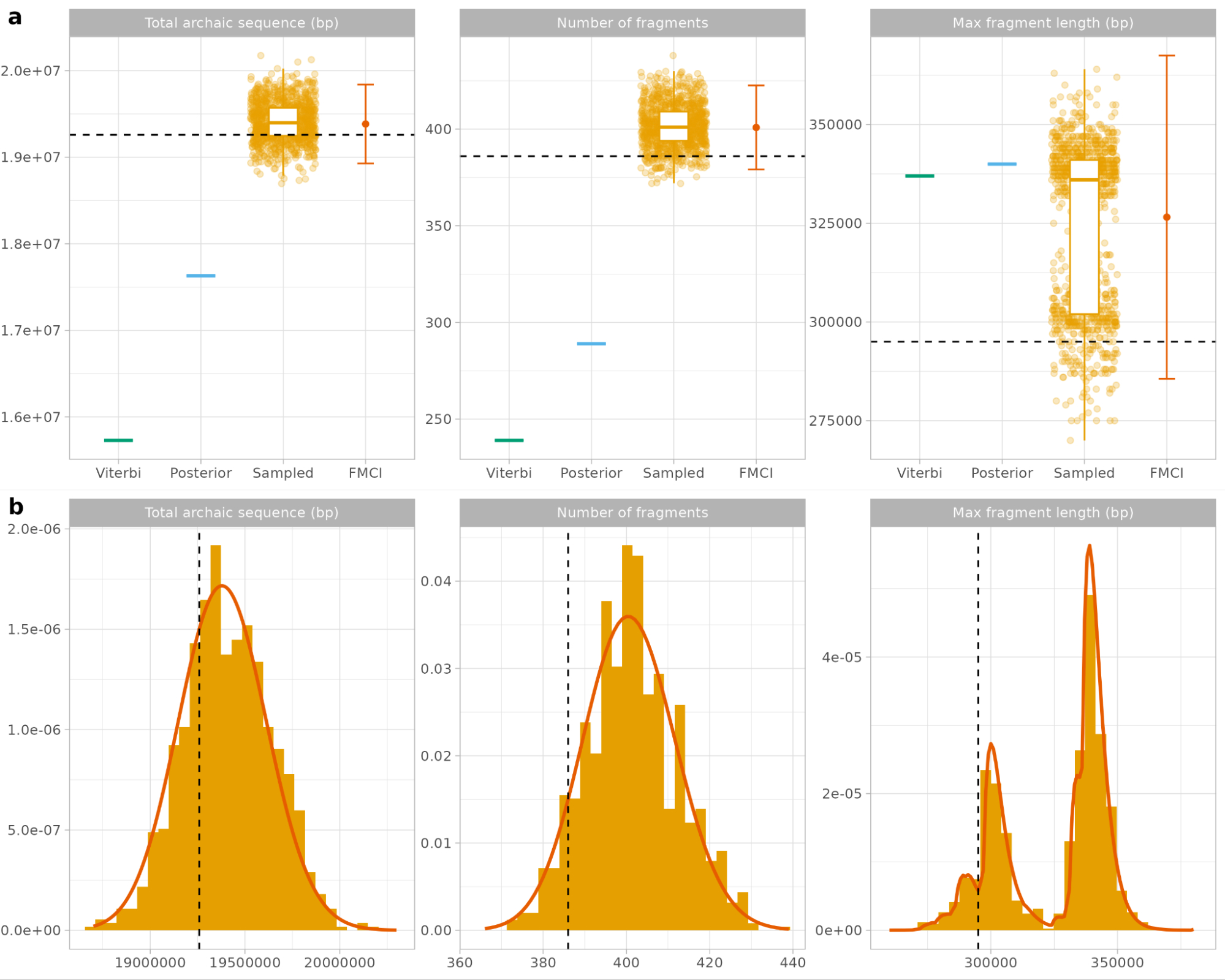1225x980 pixels.
Task: Click the 'Number of fragments' header in panel b
Action: (632, 513)
